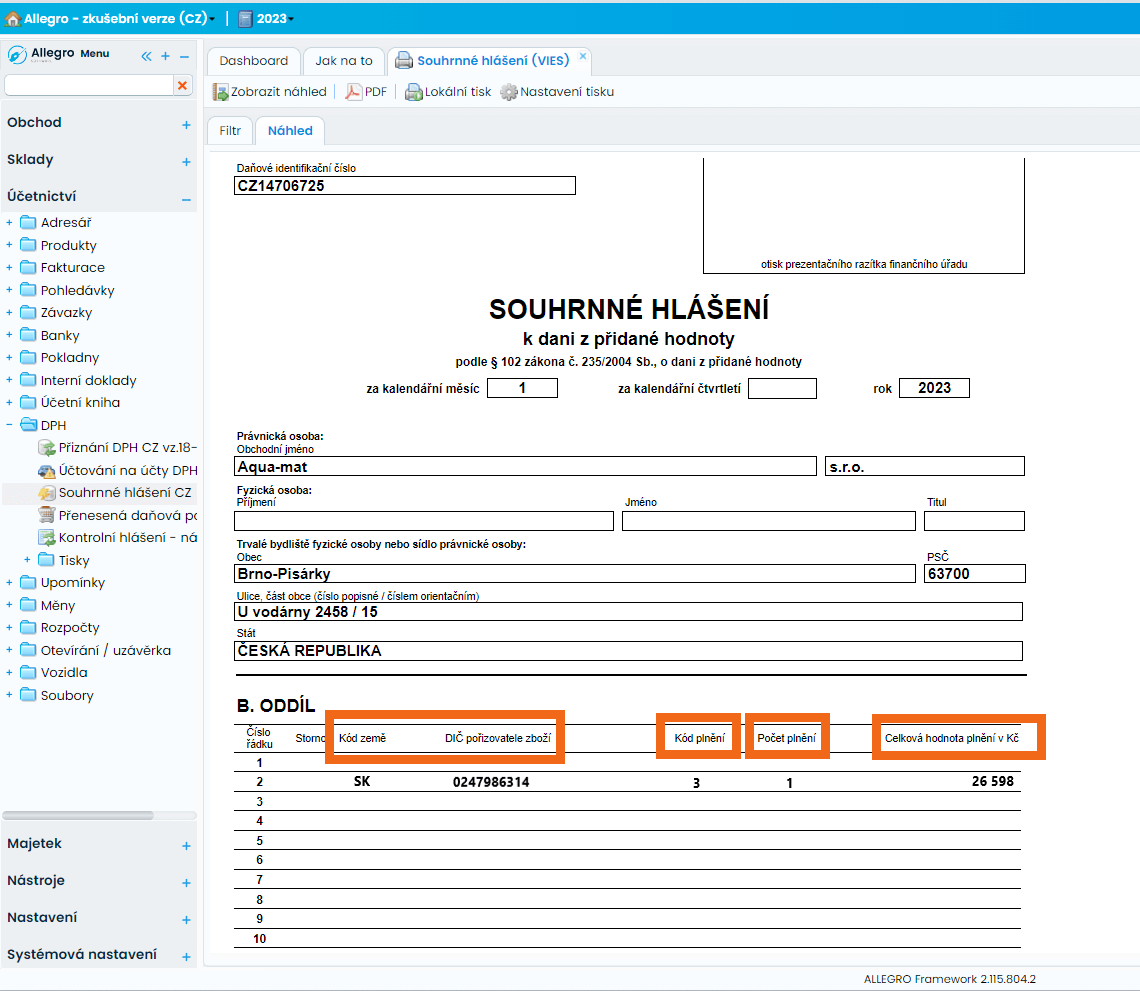Screen dimensions: 1140x991
Task: Open Rozpočty in the tree
Action: 70,627
